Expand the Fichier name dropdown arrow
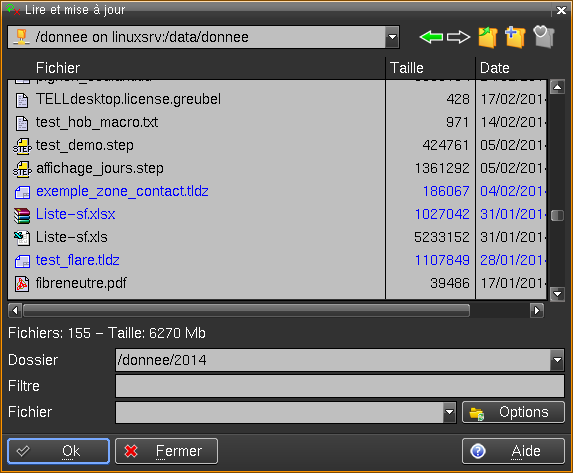 pyautogui.click(x=449, y=412)
